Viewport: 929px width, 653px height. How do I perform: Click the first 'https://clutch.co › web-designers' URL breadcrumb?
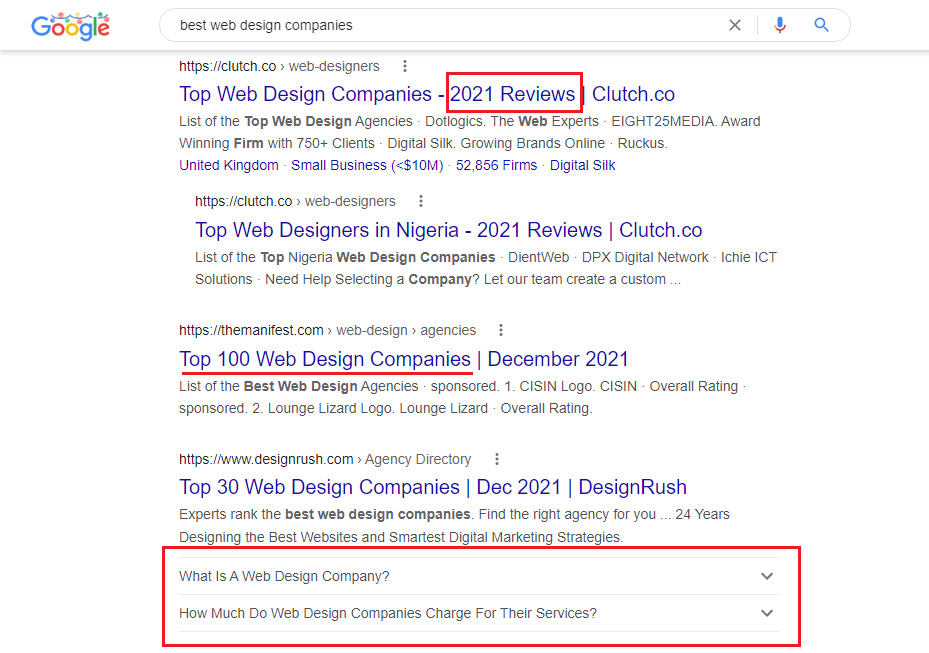279,66
